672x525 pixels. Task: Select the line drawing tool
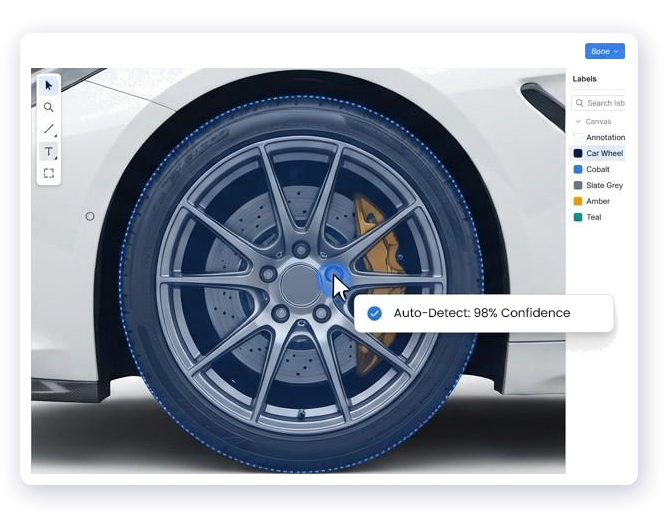[x=48, y=129]
